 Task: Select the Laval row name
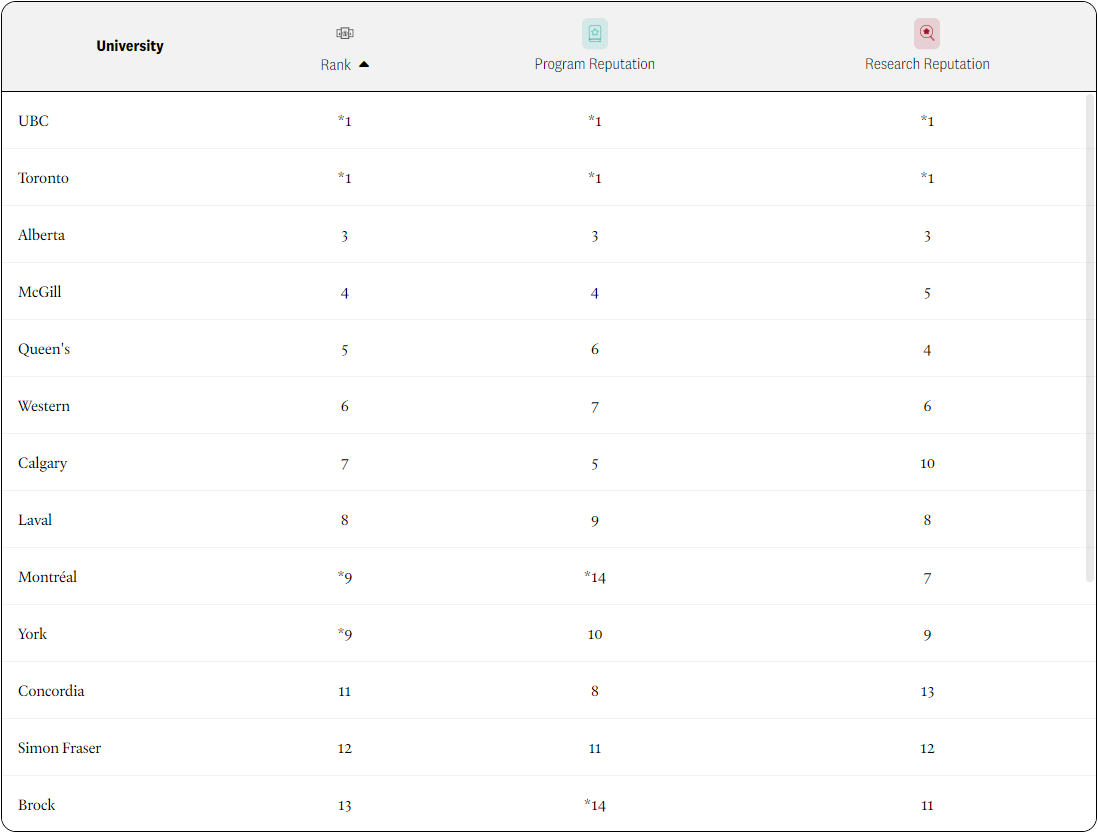coord(35,520)
